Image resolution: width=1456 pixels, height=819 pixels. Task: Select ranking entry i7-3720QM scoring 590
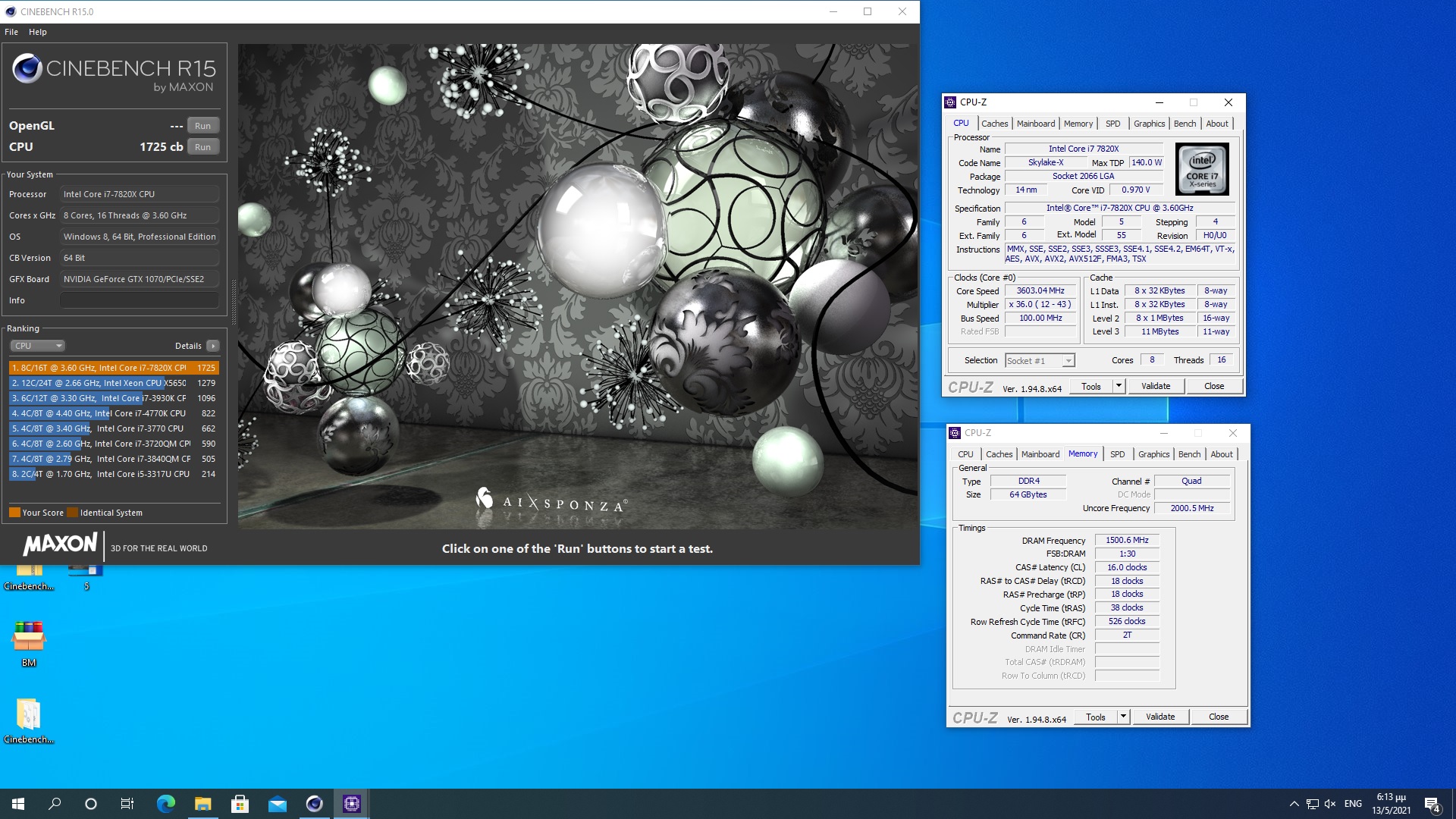(x=114, y=444)
